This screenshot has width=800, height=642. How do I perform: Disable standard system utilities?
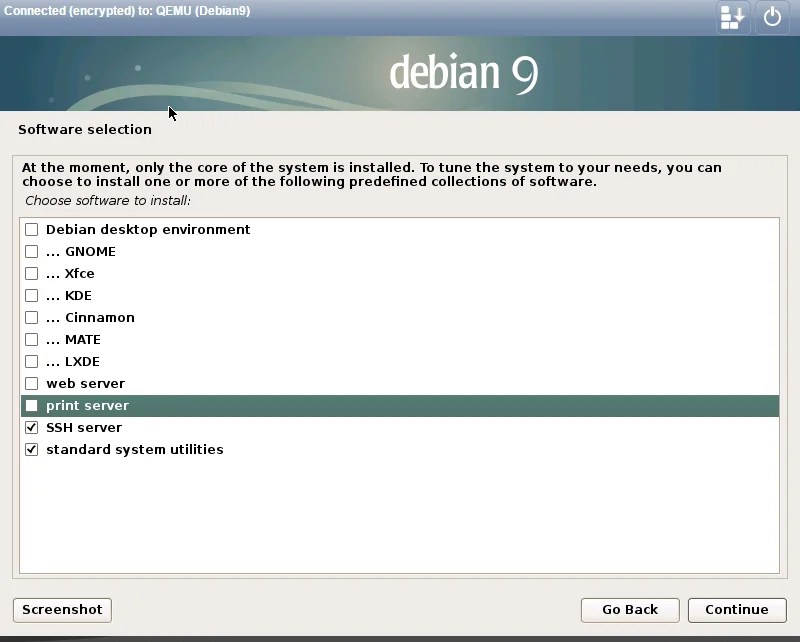pyautogui.click(x=31, y=449)
